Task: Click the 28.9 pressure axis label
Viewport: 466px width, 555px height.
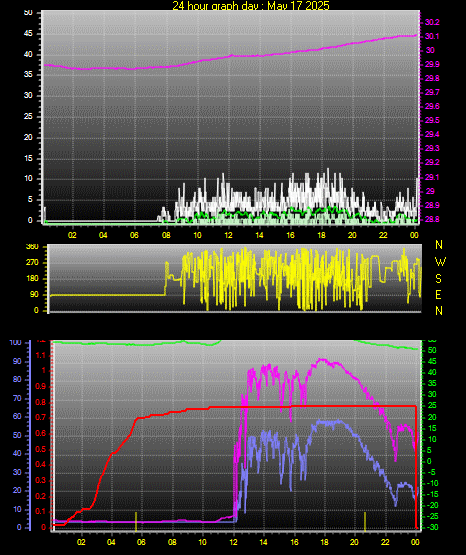Action: (432, 205)
